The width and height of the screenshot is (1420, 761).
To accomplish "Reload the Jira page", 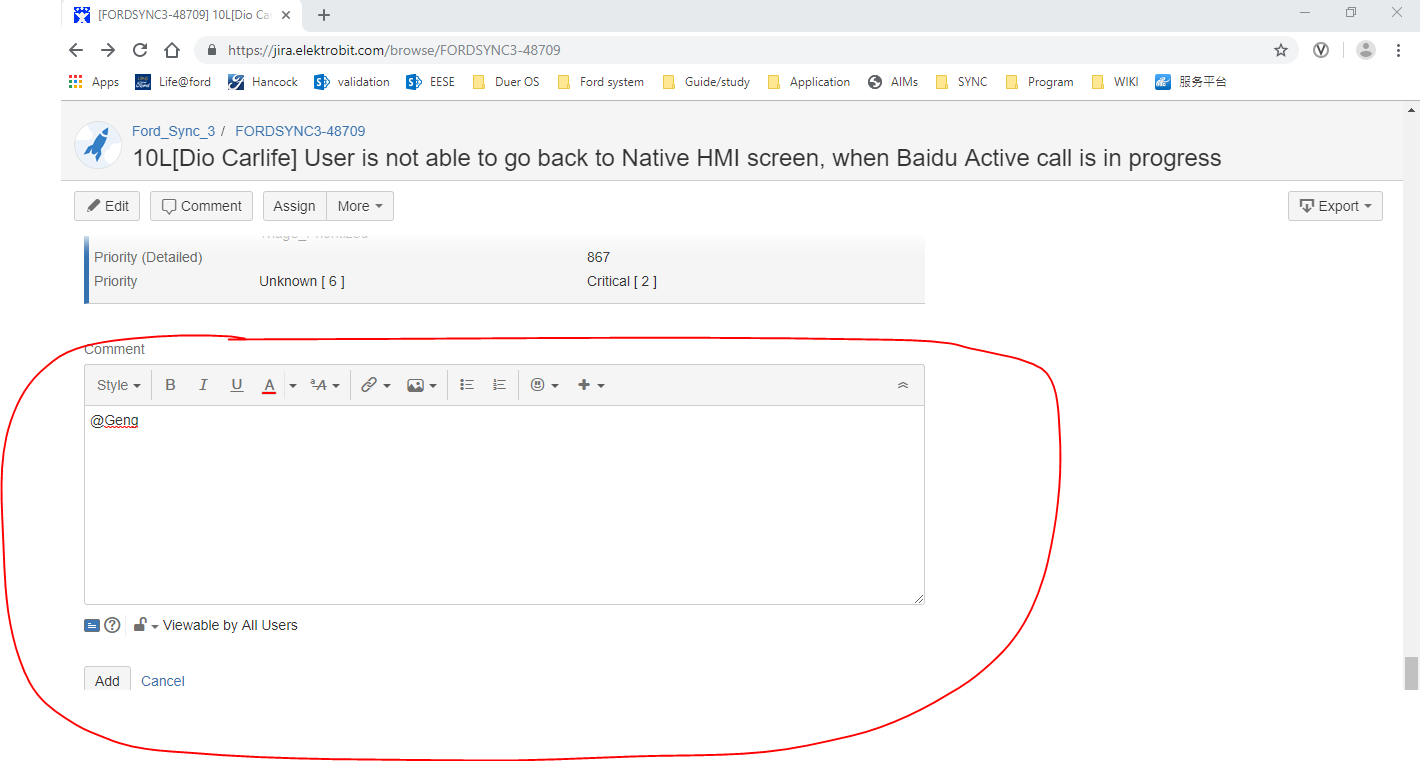I will pyautogui.click(x=139, y=49).
